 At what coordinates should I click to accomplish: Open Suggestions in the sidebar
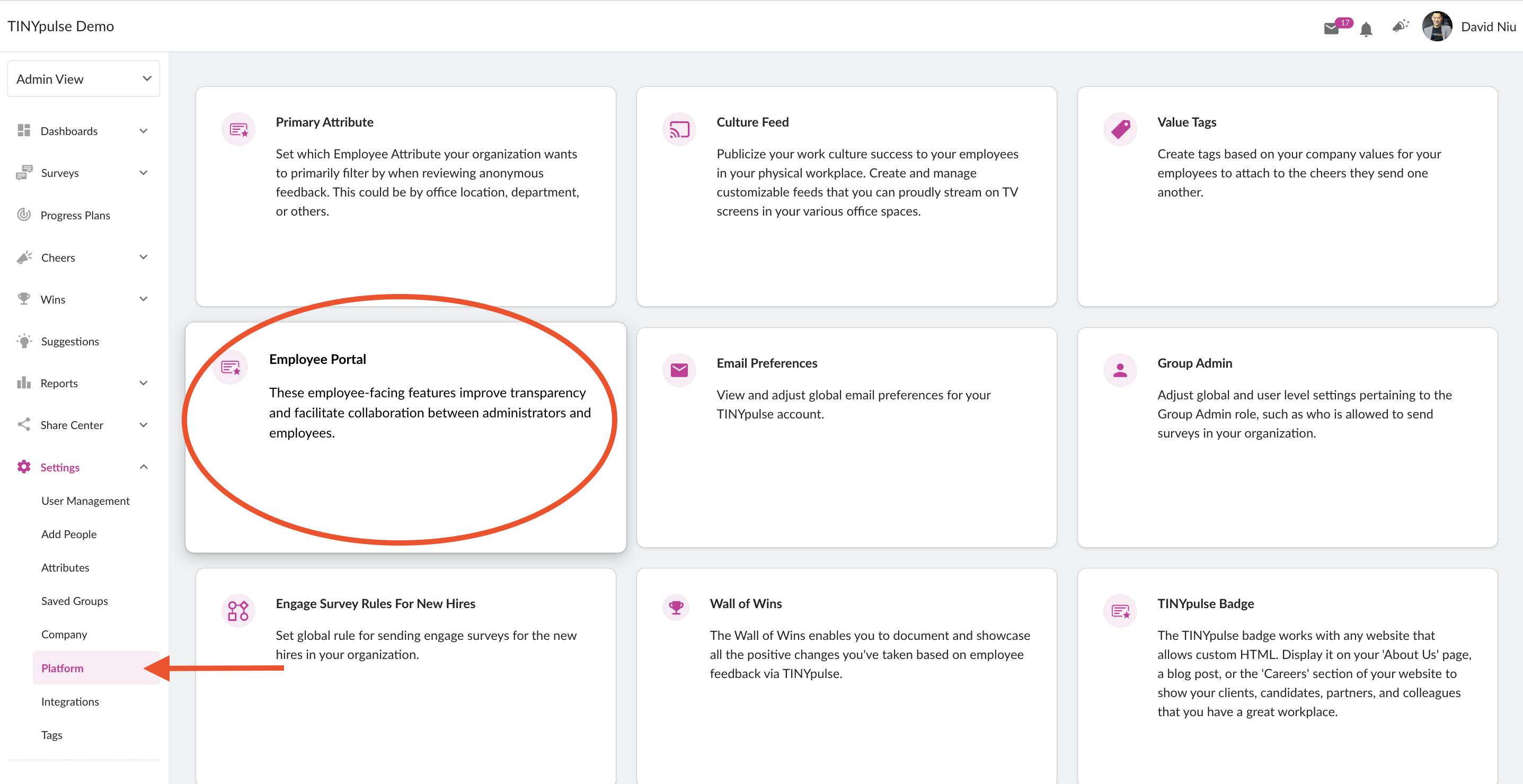(x=70, y=341)
